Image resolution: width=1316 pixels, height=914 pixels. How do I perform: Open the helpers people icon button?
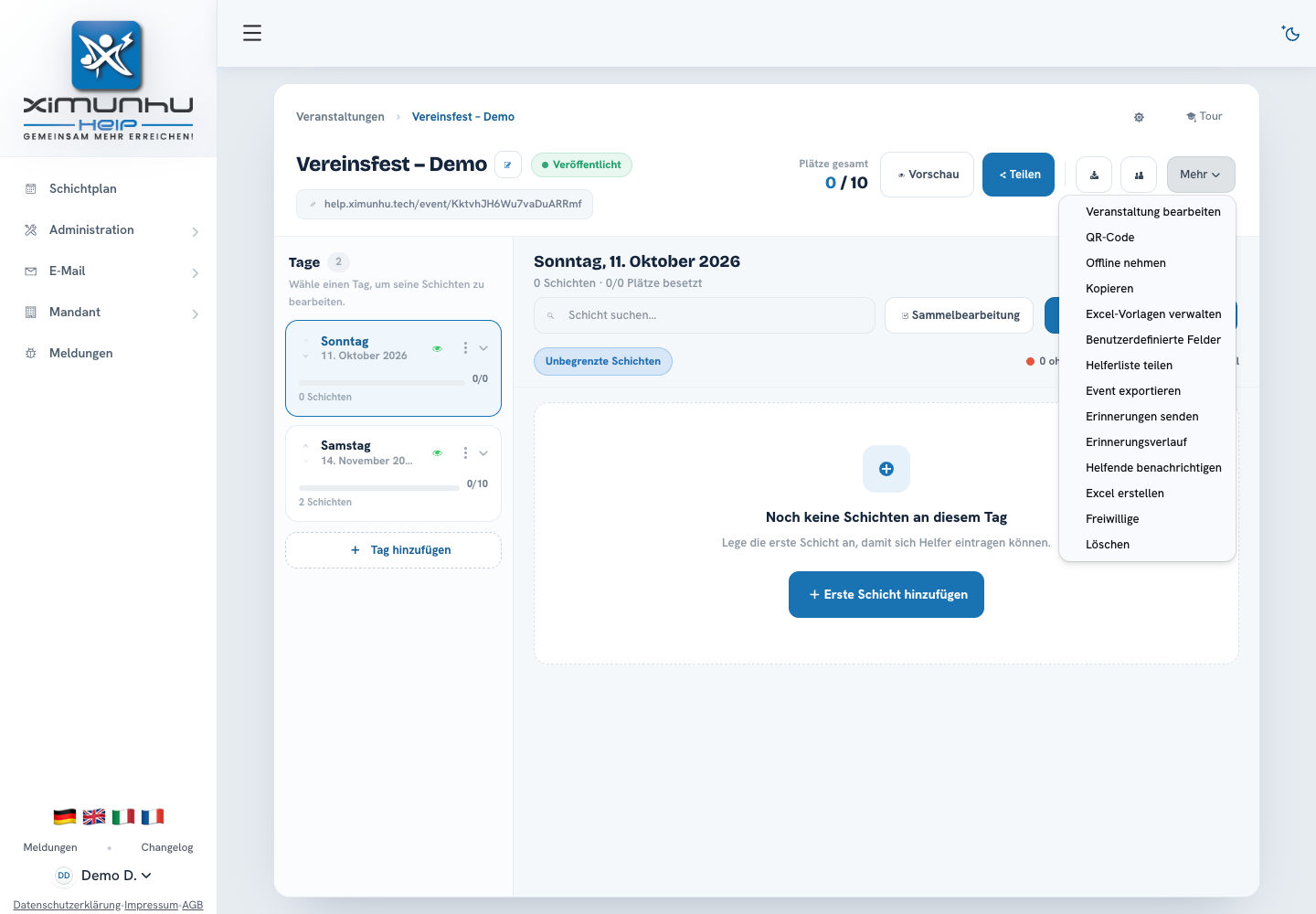coord(1139,175)
